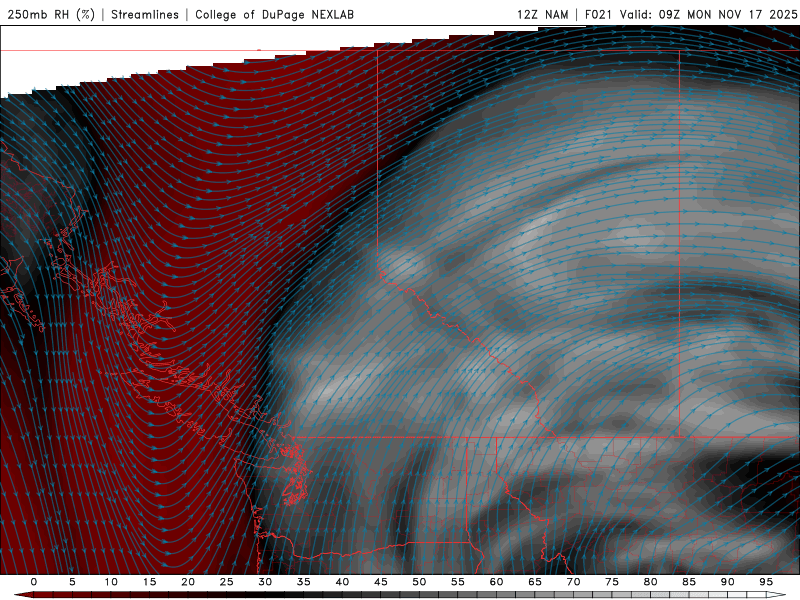Click the '250mb RH (%)' title text
800x600 pixels.
(x=51, y=14)
